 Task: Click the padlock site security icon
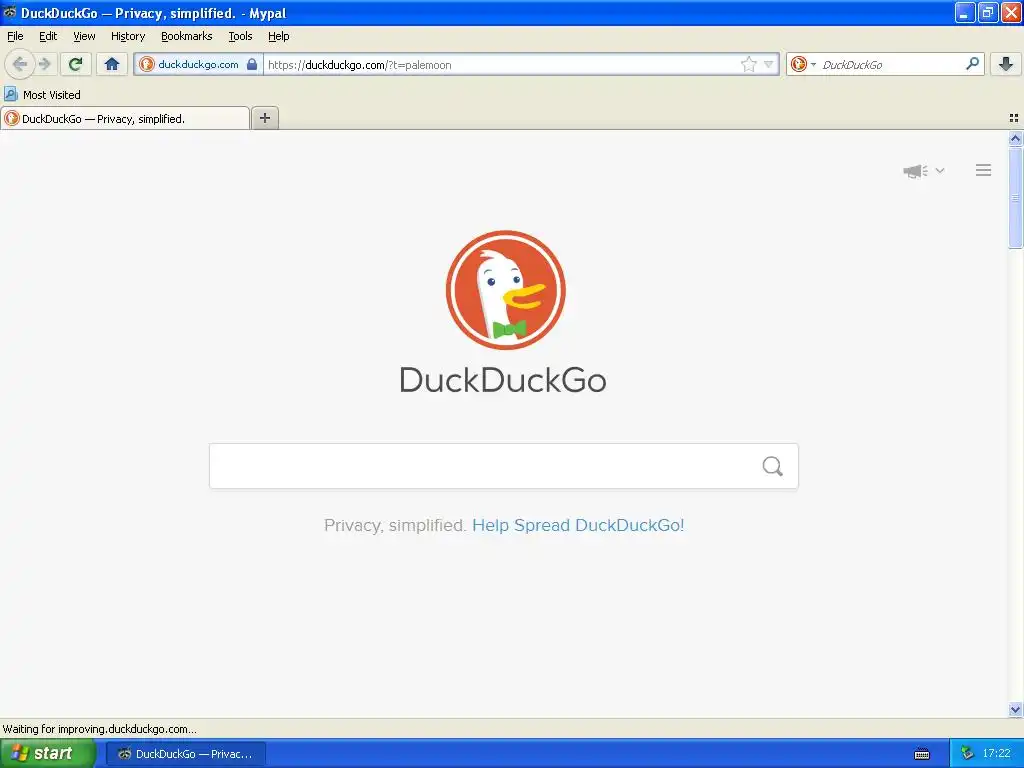point(252,64)
